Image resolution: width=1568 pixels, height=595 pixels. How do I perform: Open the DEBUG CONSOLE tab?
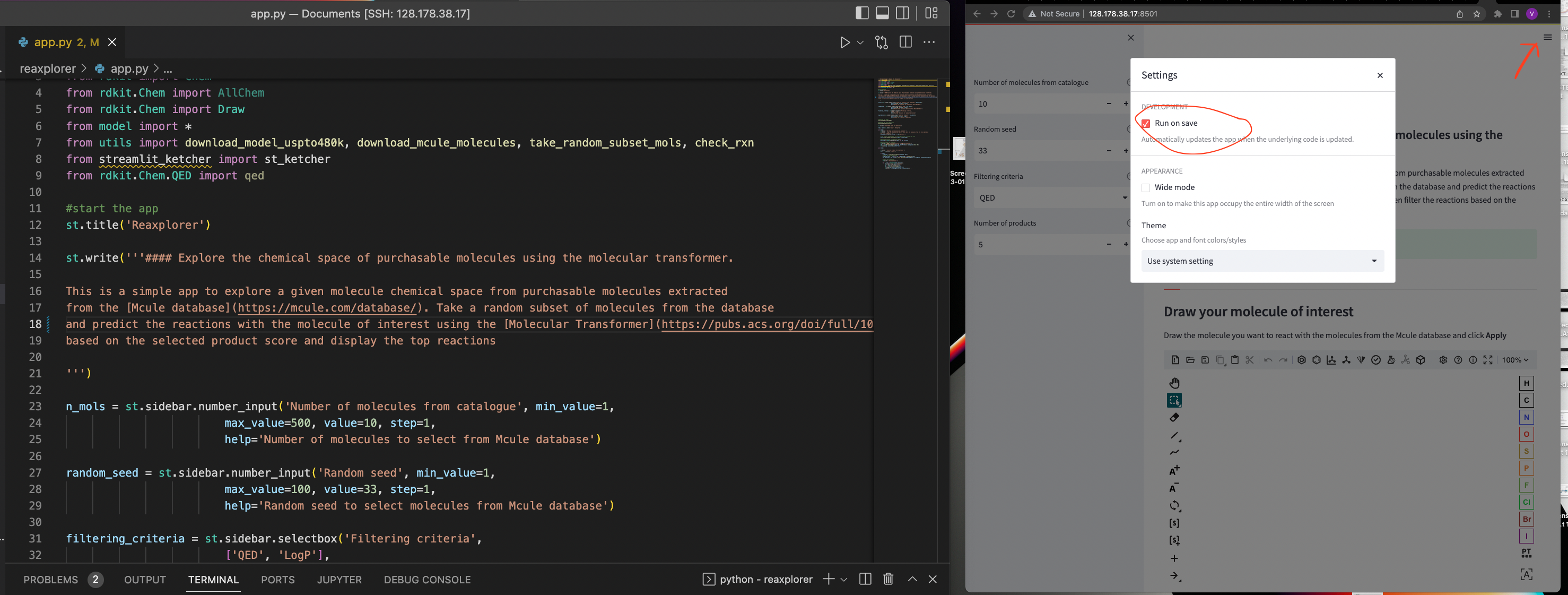(426, 580)
